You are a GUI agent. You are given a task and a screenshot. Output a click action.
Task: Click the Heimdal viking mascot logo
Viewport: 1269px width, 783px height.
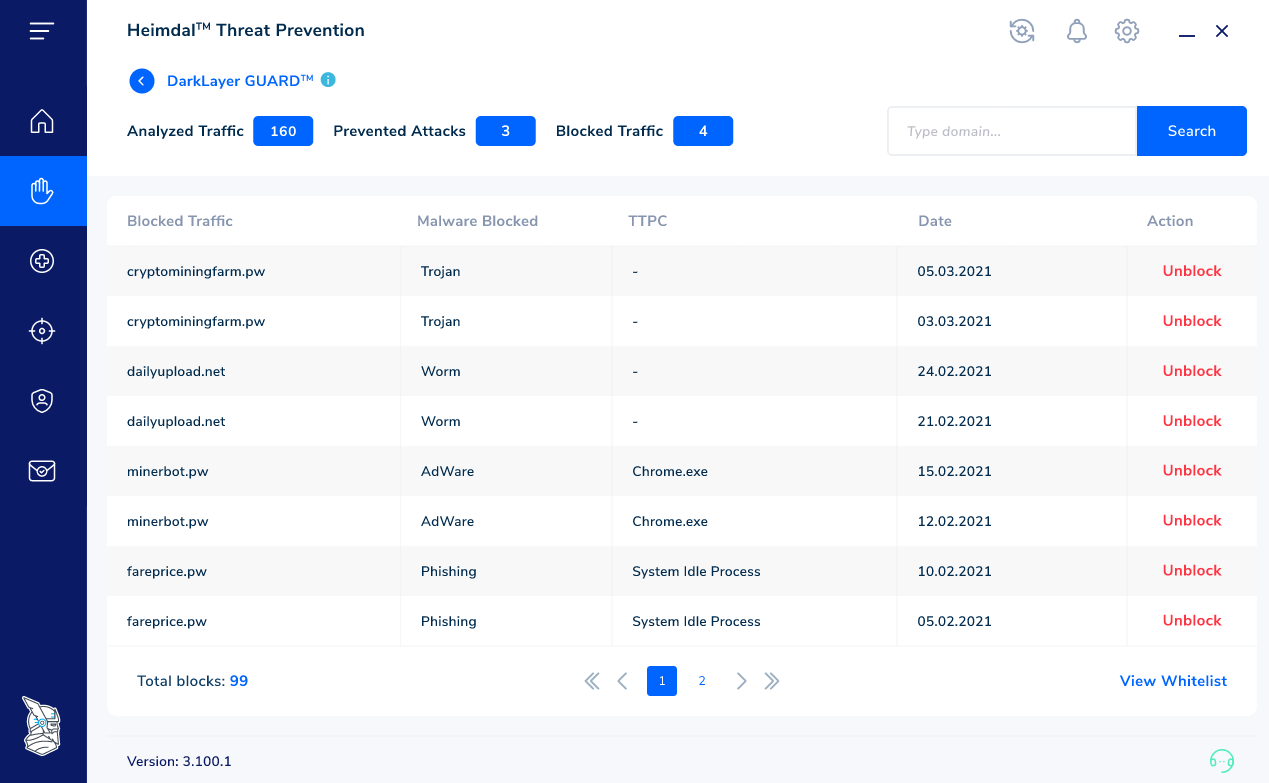42,726
